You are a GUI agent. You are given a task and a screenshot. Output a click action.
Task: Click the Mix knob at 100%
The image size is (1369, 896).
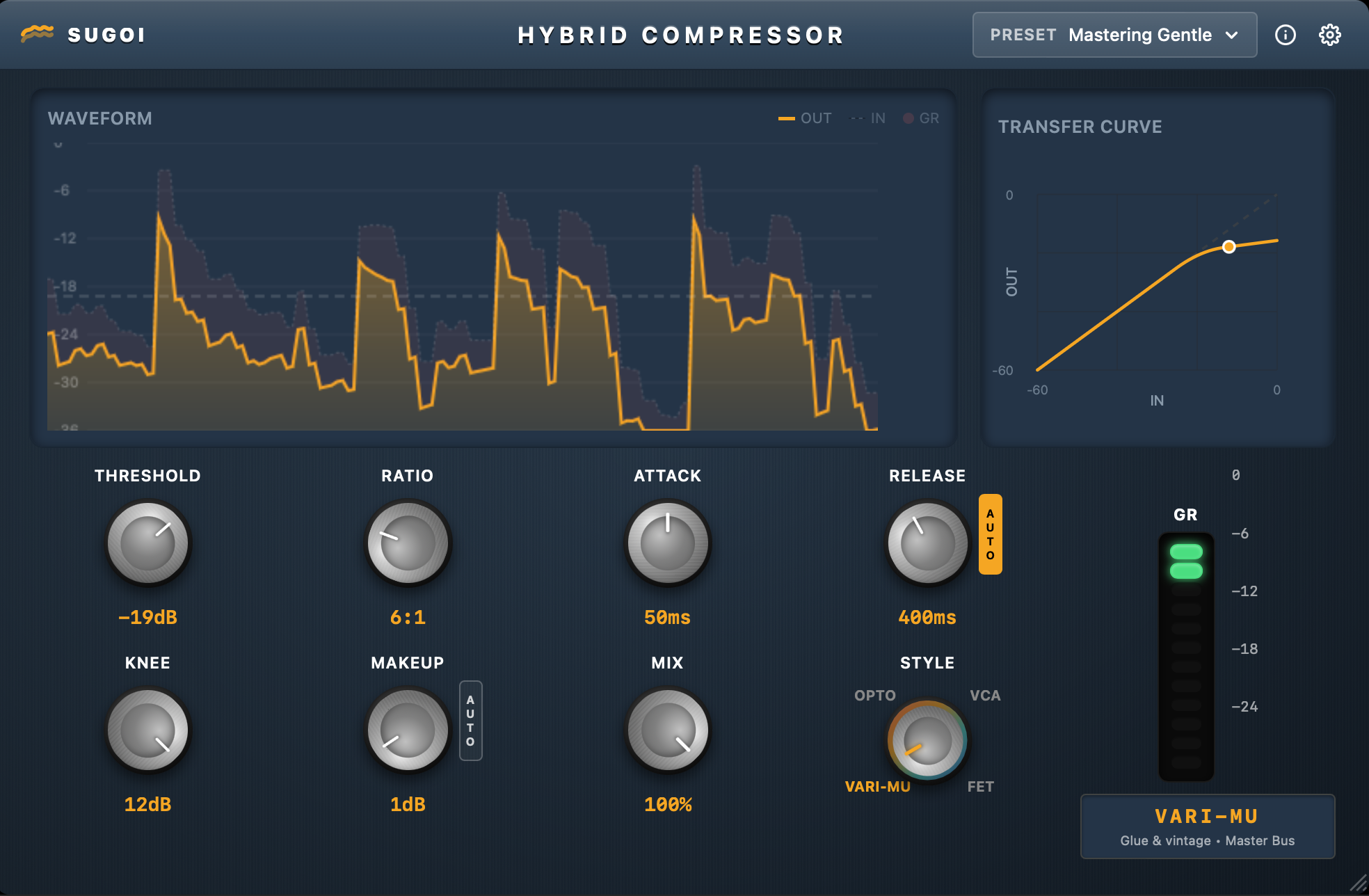(x=667, y=730)
